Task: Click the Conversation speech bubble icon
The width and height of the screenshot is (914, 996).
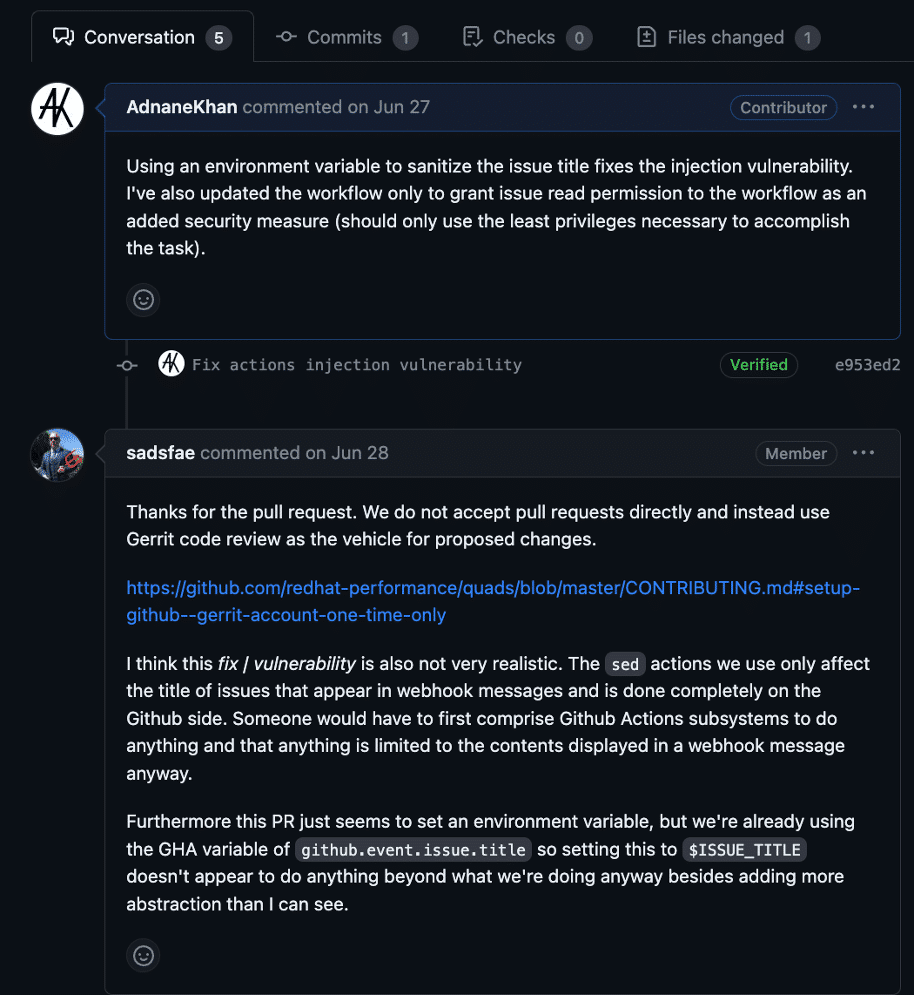Action: tap(63, 36)
